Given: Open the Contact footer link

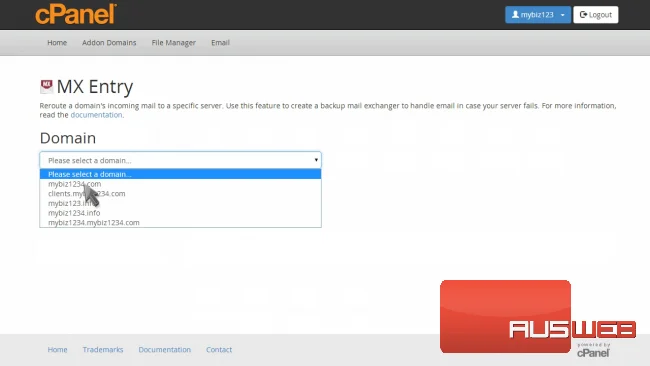Looking at the screenshot, I should (x=219, y=349).
